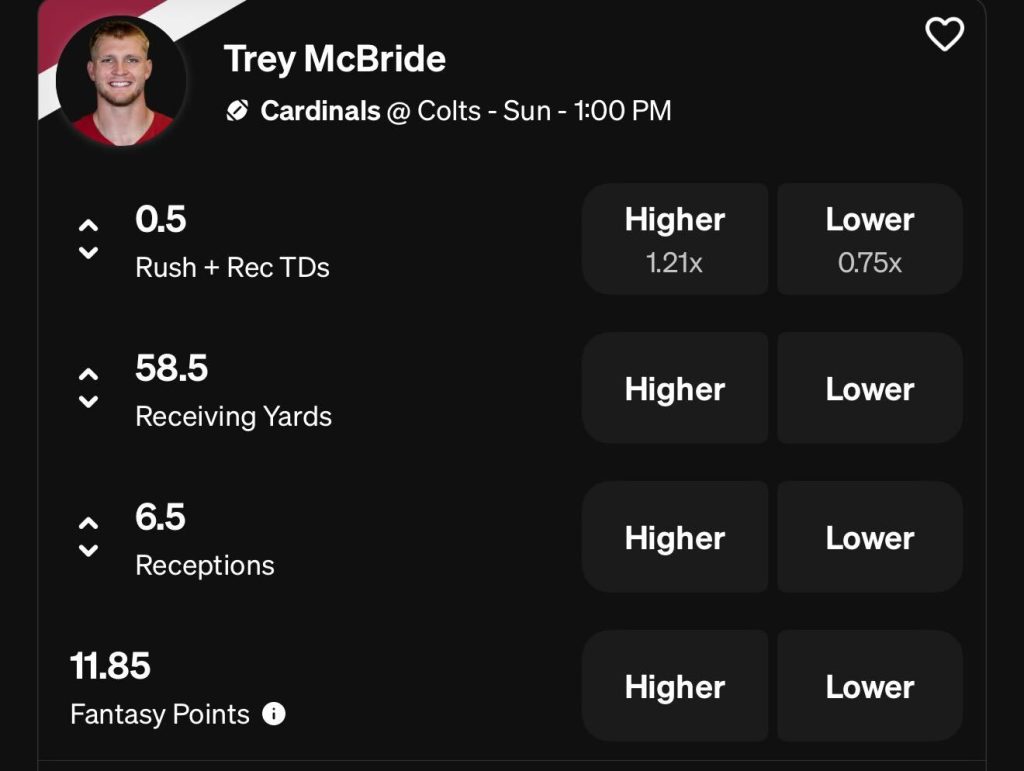The width and height of the screenshot is (1024, 771).
Task: Open the Fantasy Points info icon
Action: 274,714
